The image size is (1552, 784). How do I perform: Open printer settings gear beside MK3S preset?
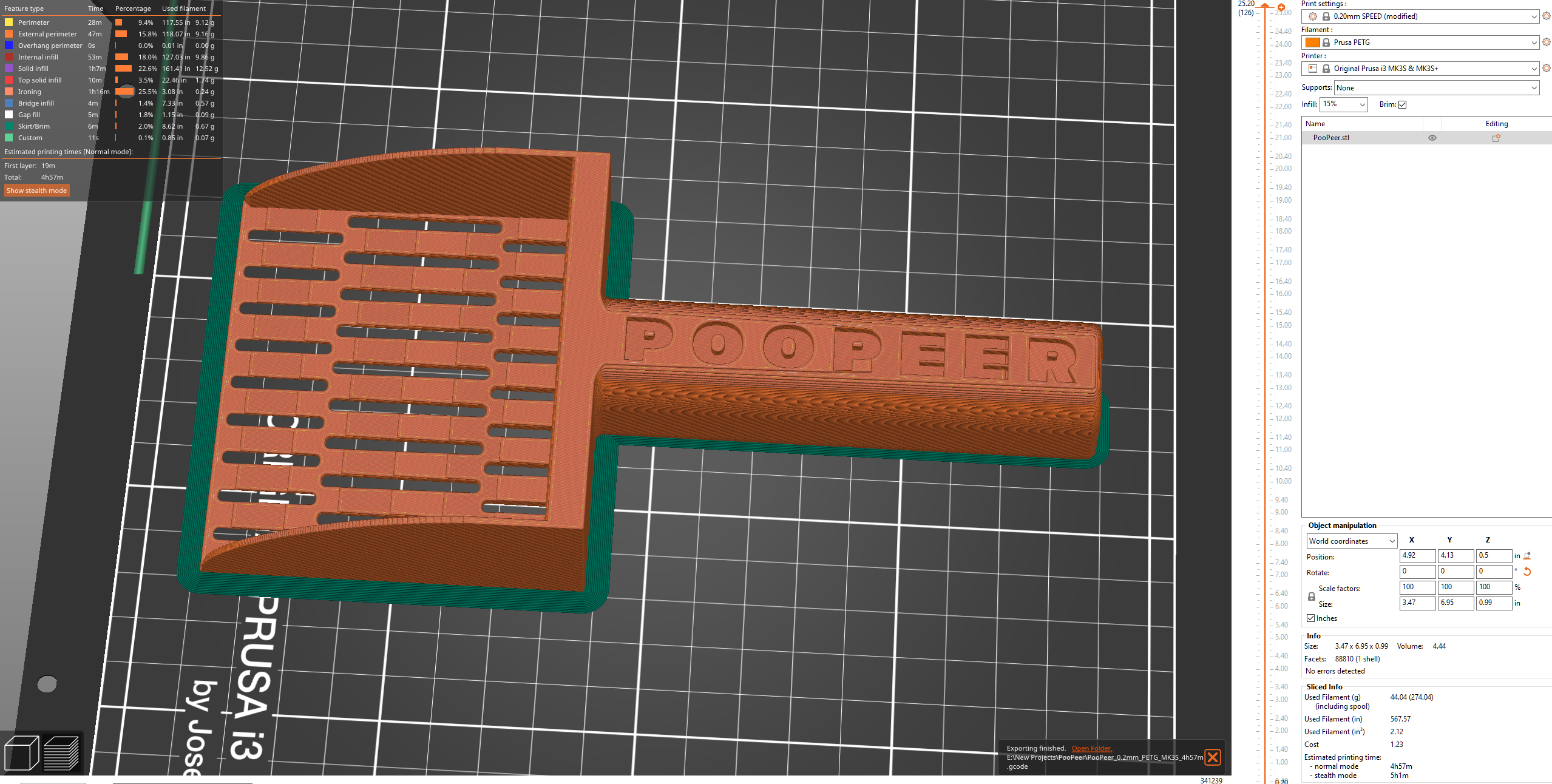pos(1546,69)
